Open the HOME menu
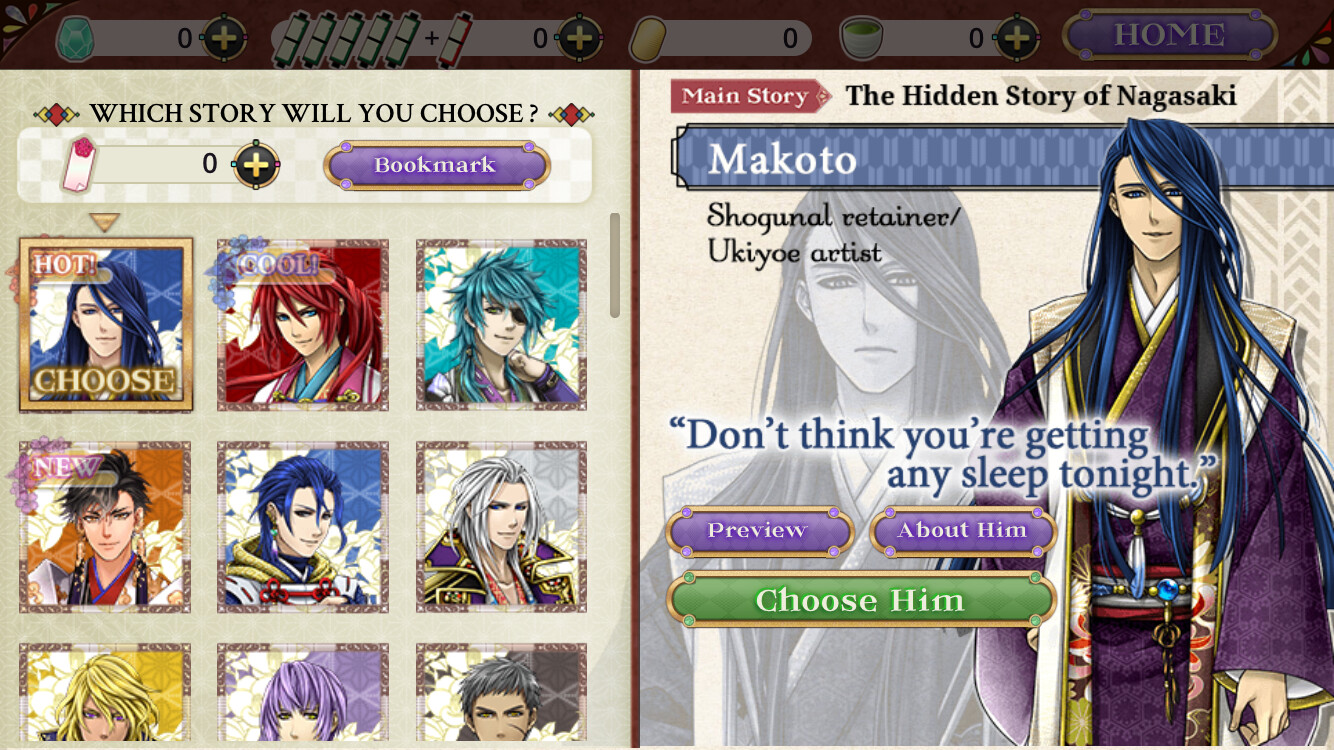The height and width of the screenshot is (750, 1334). pyautogui.click(x=1170, y=35)
